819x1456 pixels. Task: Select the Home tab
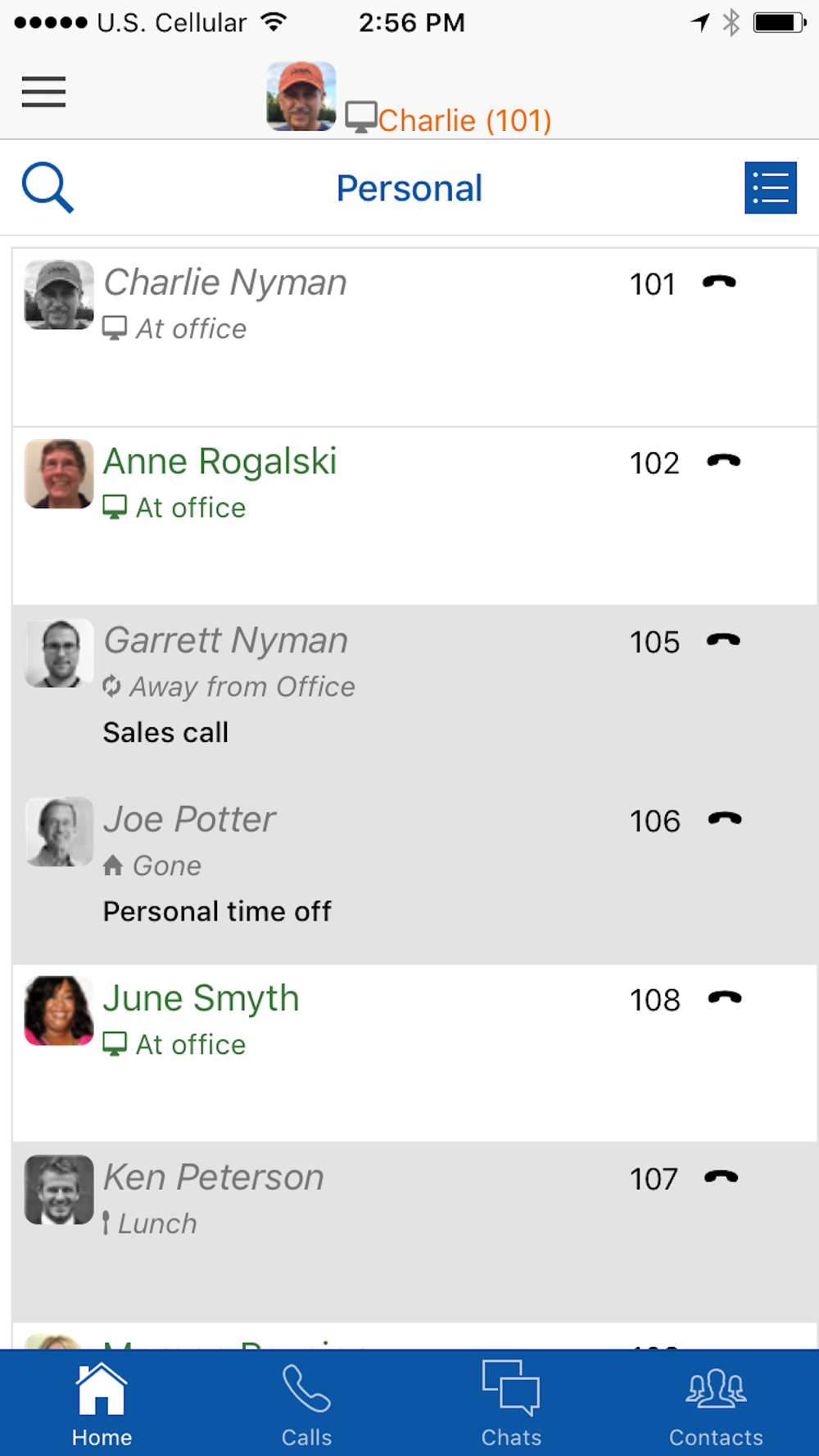click(x=102, y=1404)
